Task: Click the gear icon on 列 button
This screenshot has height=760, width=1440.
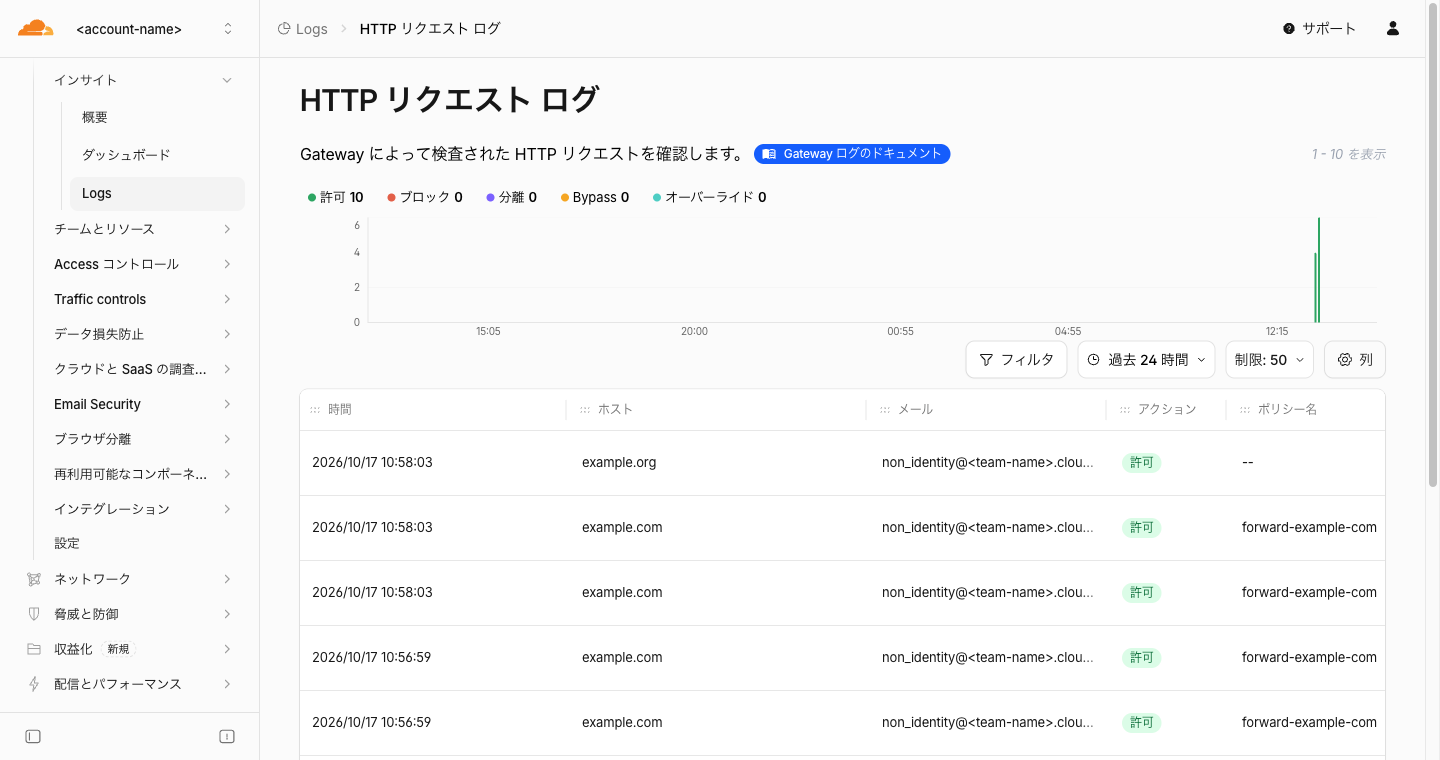Action: tap(1345, 360)
